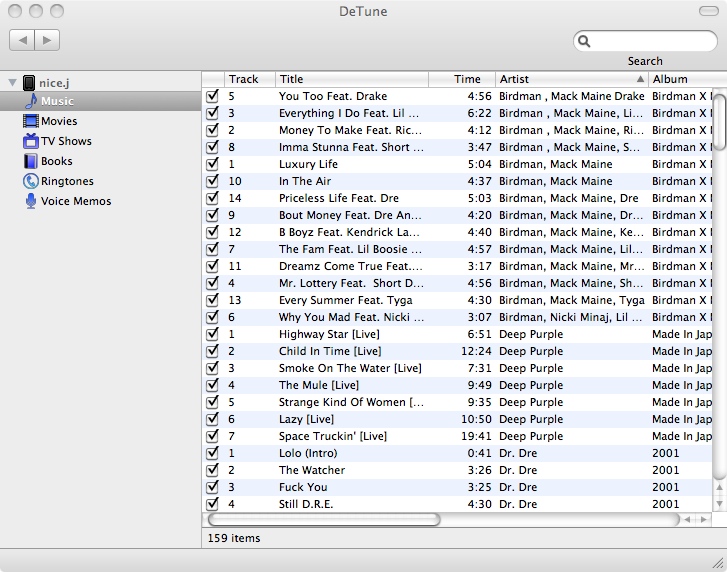
Task: Toggle checkbox for In The Air
Action: click(x=212, y=181)
